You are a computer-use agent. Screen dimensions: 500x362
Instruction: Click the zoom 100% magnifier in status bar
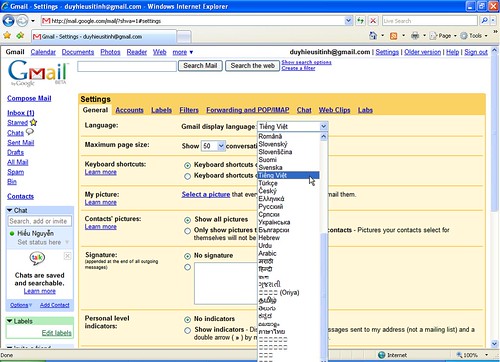pyautogui.click(x=460, y=355)
